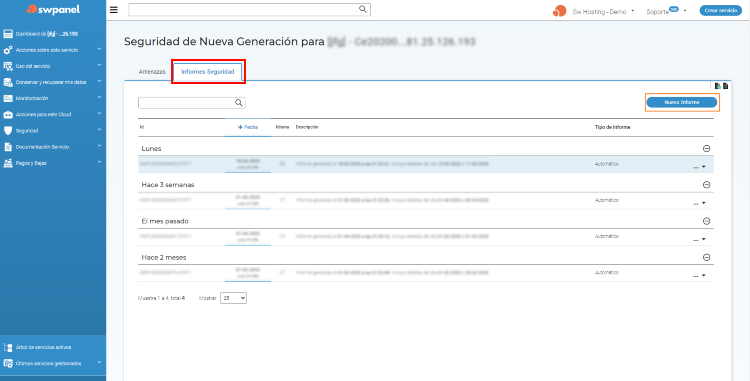Expand Conservar y recuperar mis datos chevron

[x=99, y=81]
